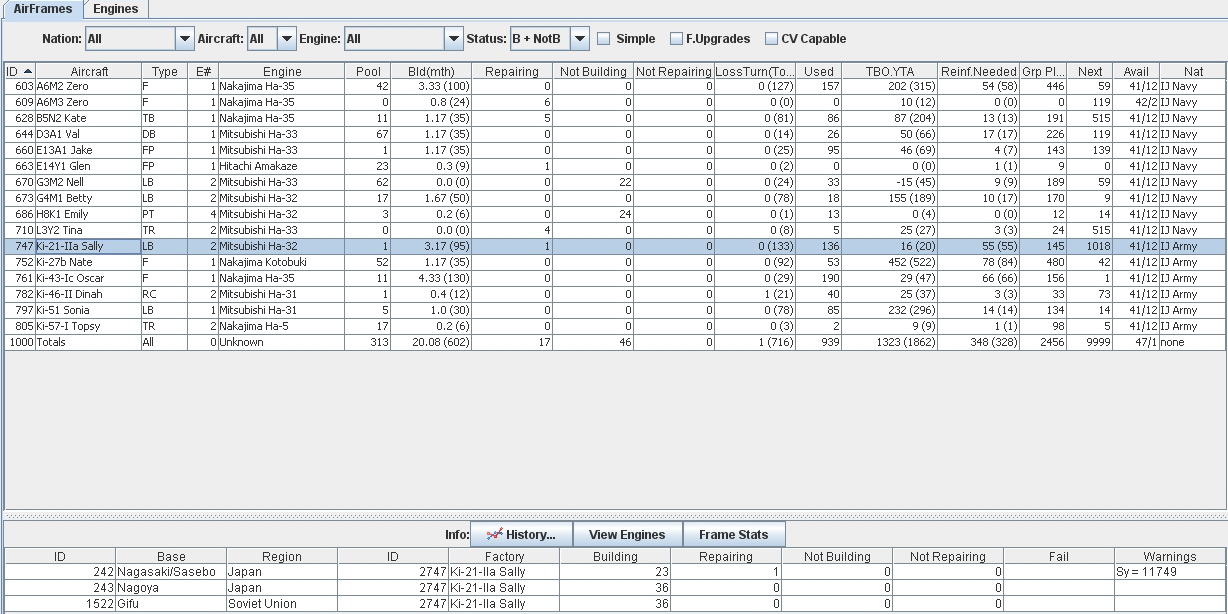1228x614 pixels.
Task: Select the Nagasaki/Sasebo base row
Action: coord(615,572)
